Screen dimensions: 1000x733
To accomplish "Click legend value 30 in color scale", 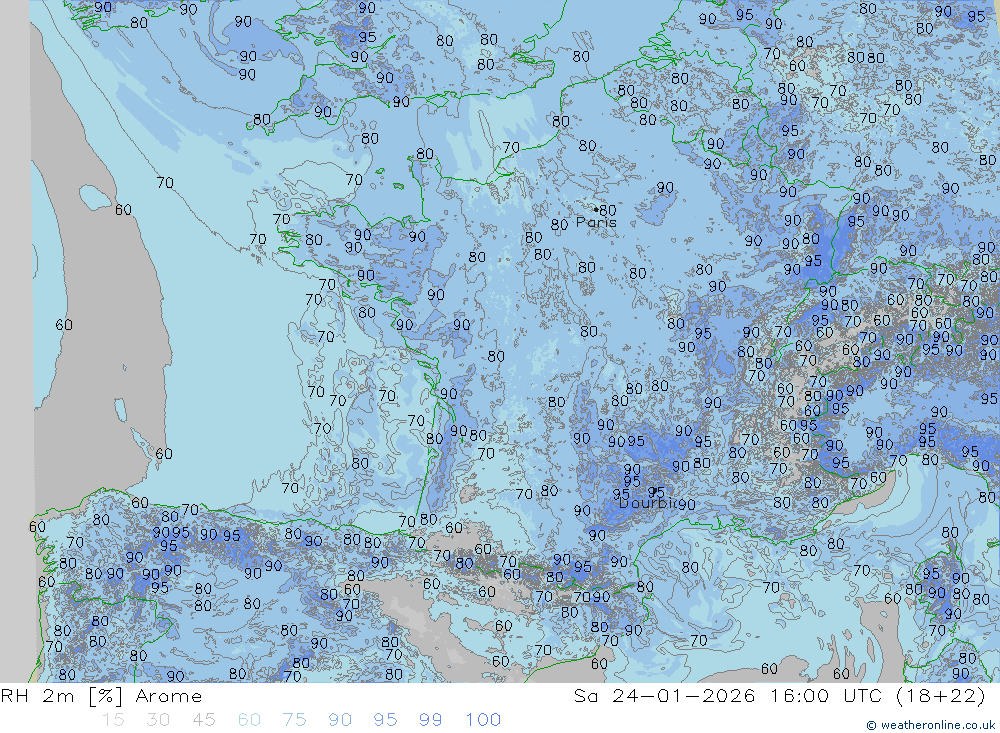I will pos(158,720).
